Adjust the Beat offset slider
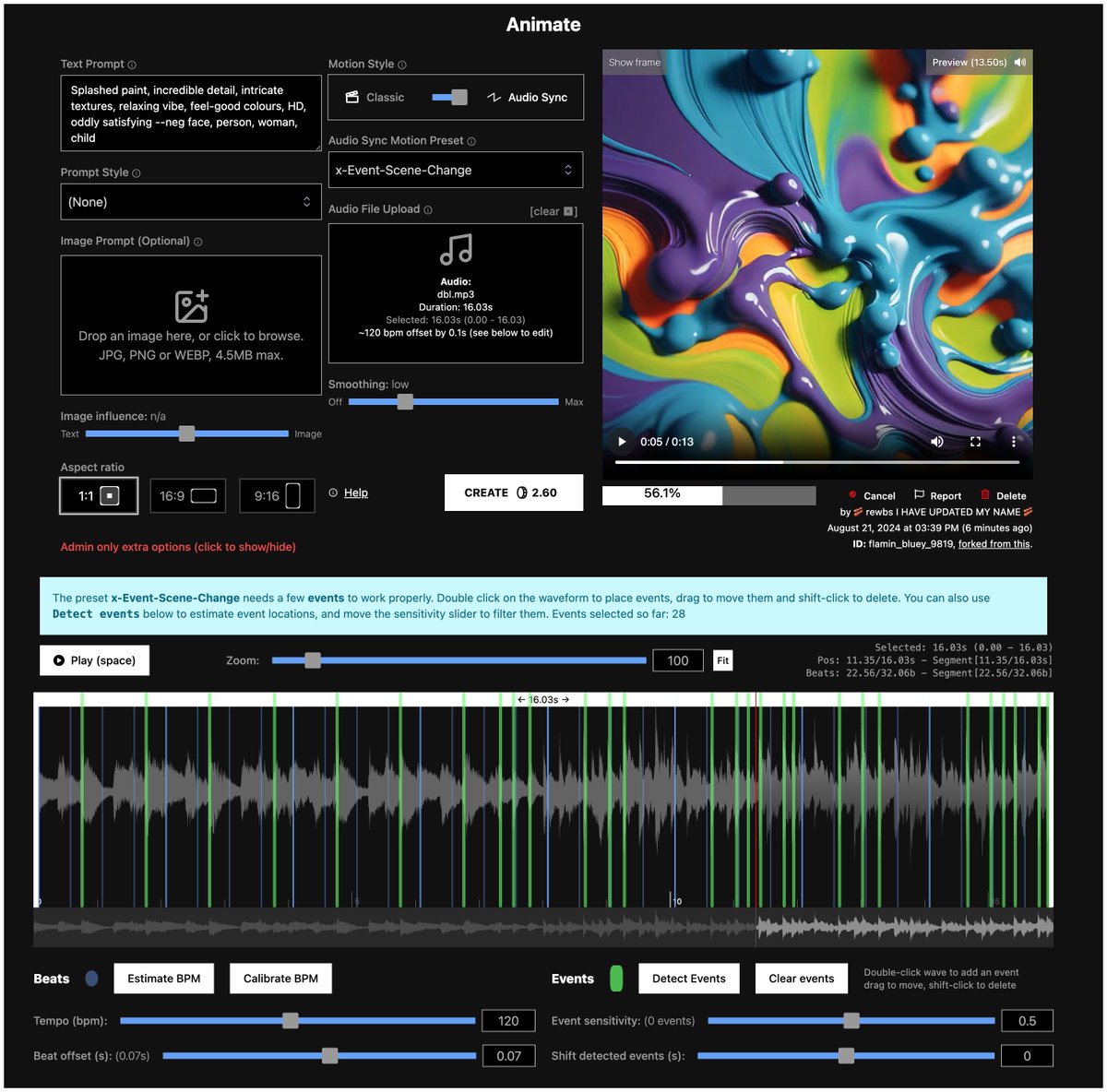The image size is (1107, 1092). 319,1055
